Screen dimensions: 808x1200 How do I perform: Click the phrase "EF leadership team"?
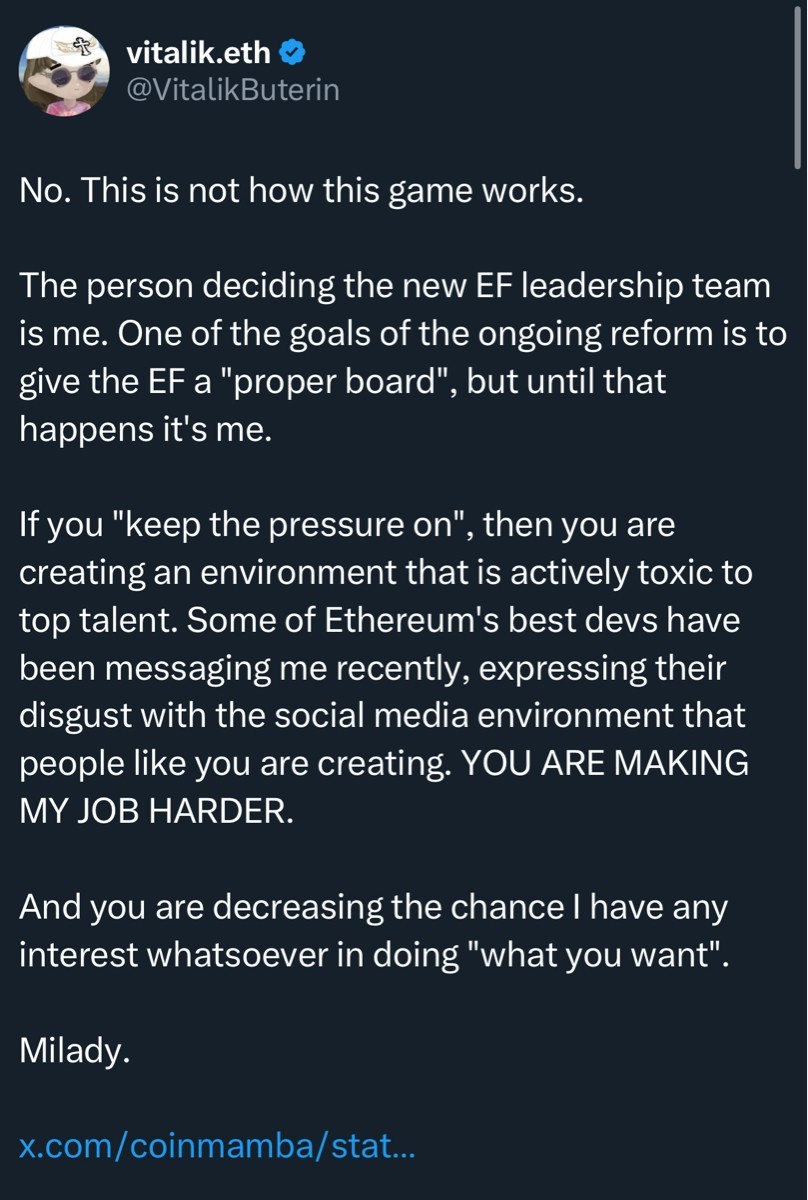point(616,287)
